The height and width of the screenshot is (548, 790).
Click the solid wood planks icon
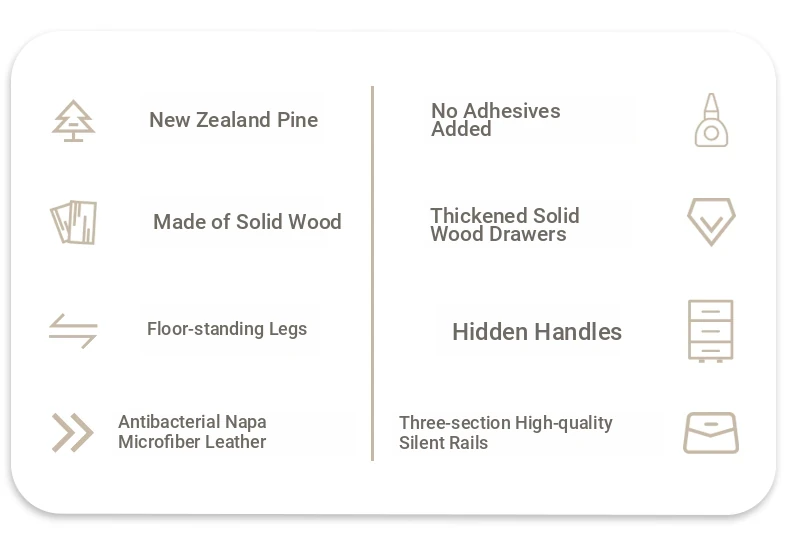(x=74, y=222)
